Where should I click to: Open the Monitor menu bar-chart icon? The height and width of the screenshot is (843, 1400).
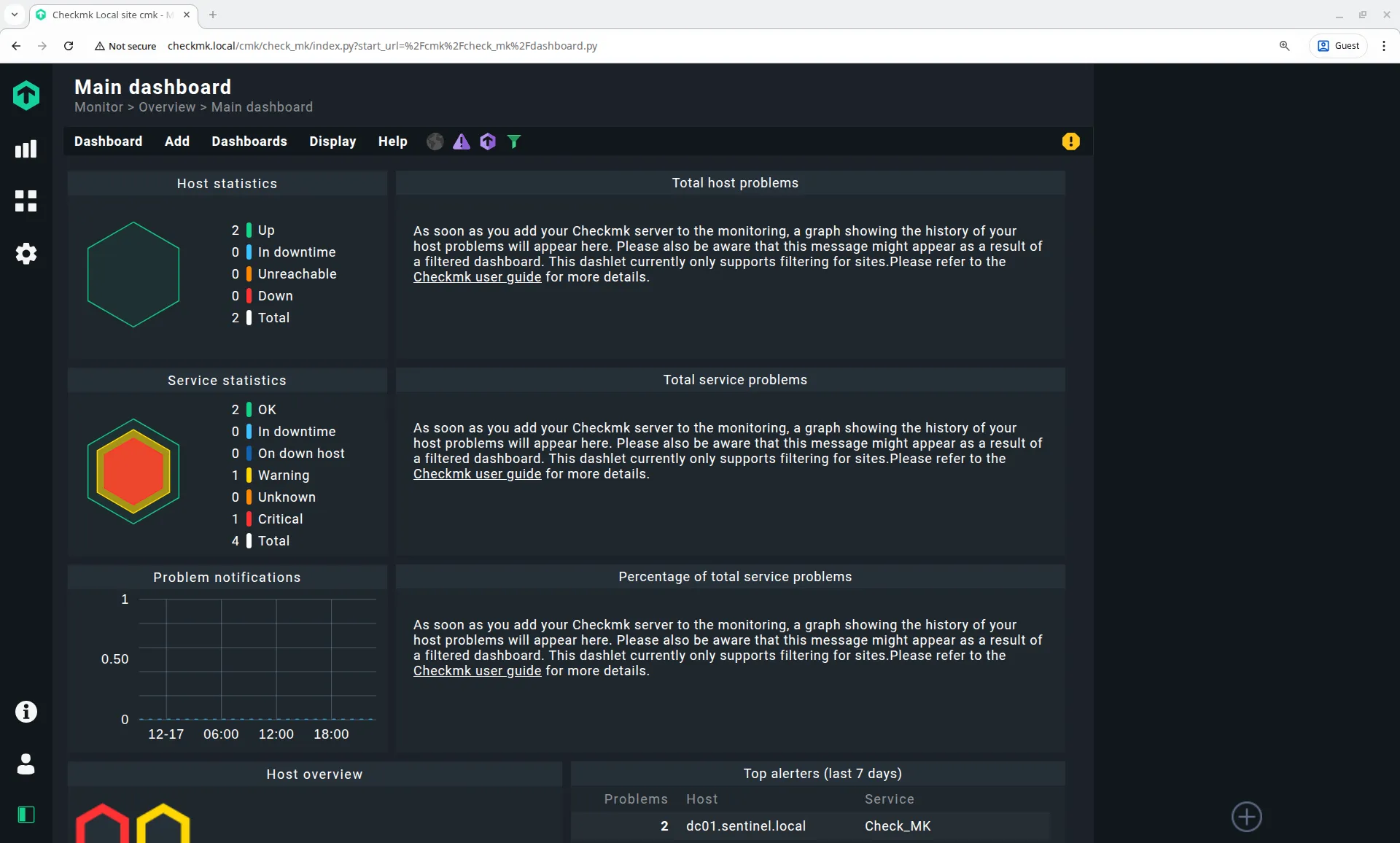click(x=26, y=149)
